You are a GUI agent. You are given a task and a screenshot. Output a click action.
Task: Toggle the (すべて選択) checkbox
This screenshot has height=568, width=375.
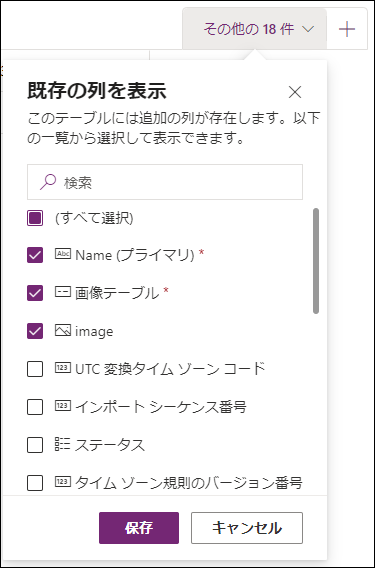(x=35, y=218)
